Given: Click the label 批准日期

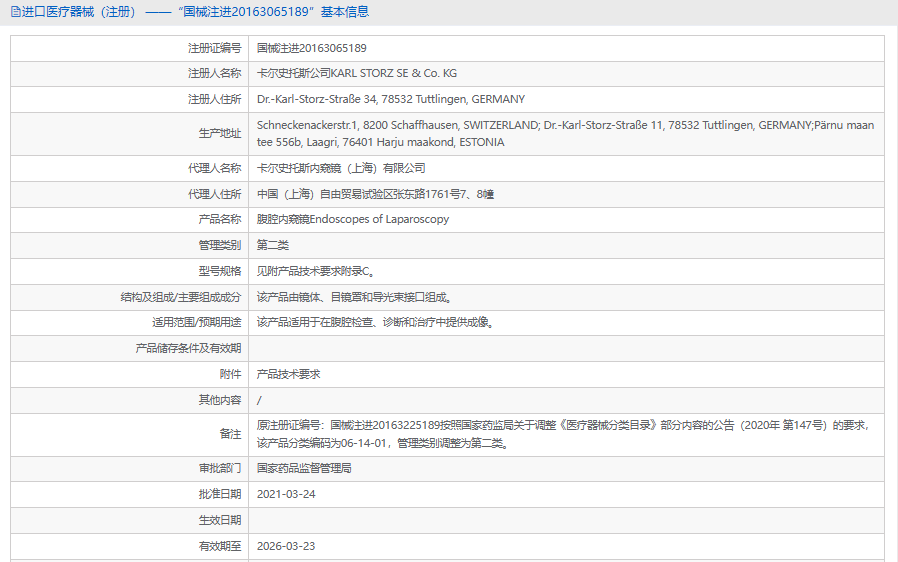Looking at the screenshot, I should click(220, 494).
